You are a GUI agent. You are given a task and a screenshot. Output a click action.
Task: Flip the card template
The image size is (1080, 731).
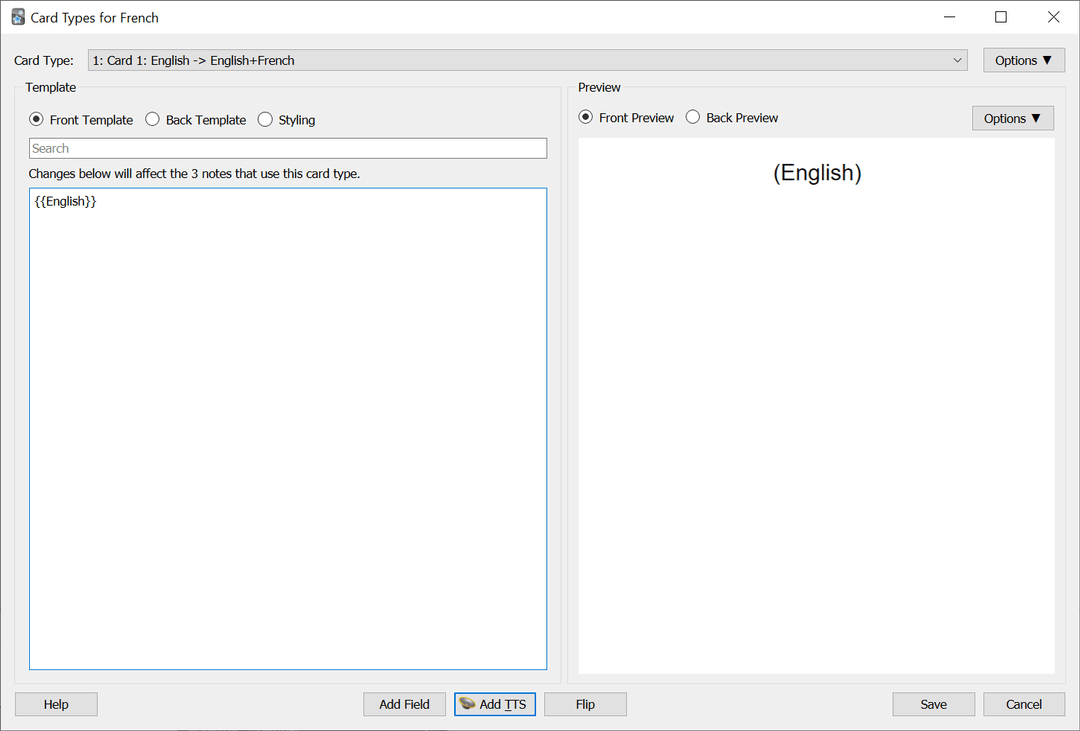click(x=585, y=704)
